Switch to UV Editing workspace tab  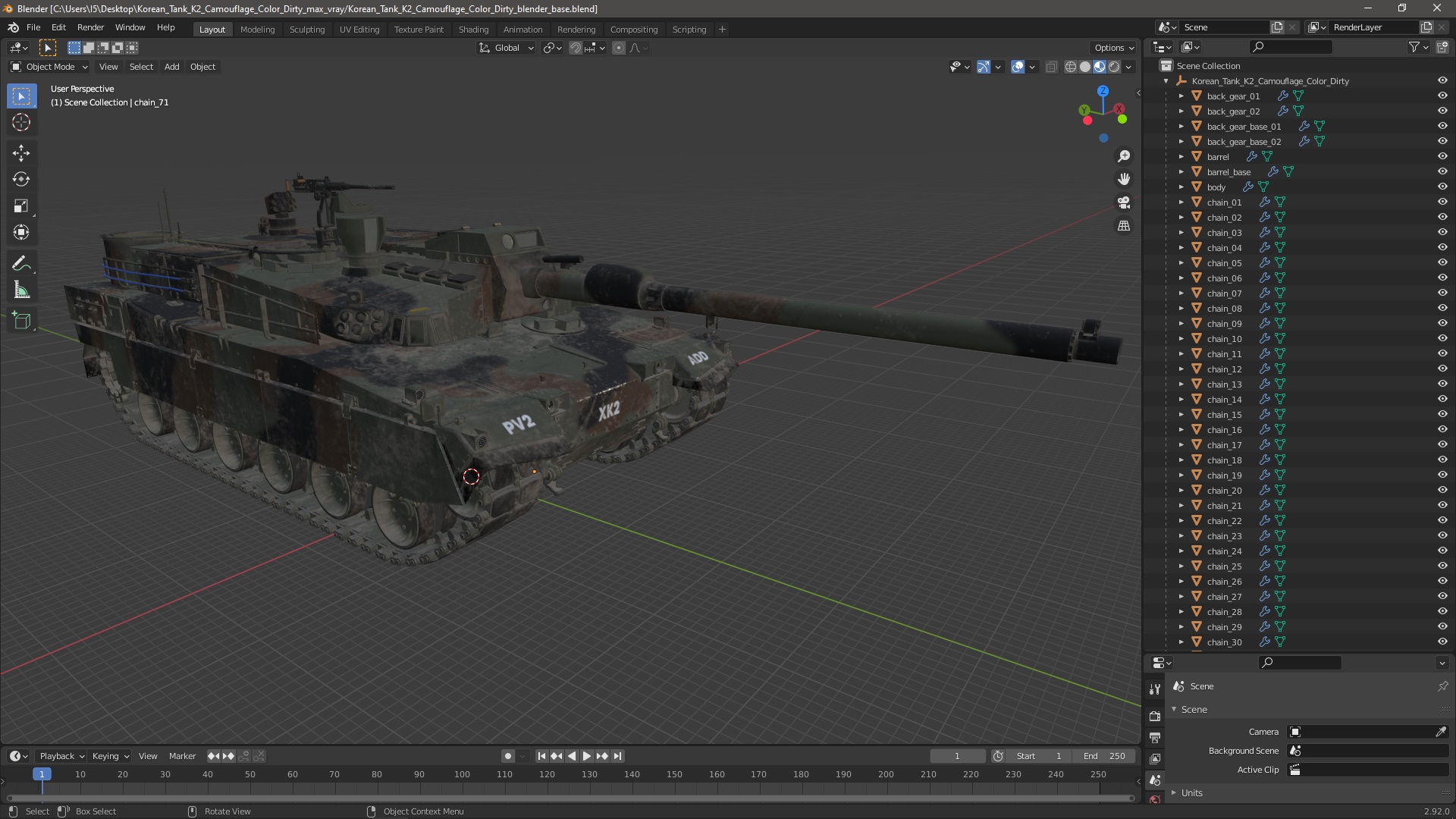[359, 30]
